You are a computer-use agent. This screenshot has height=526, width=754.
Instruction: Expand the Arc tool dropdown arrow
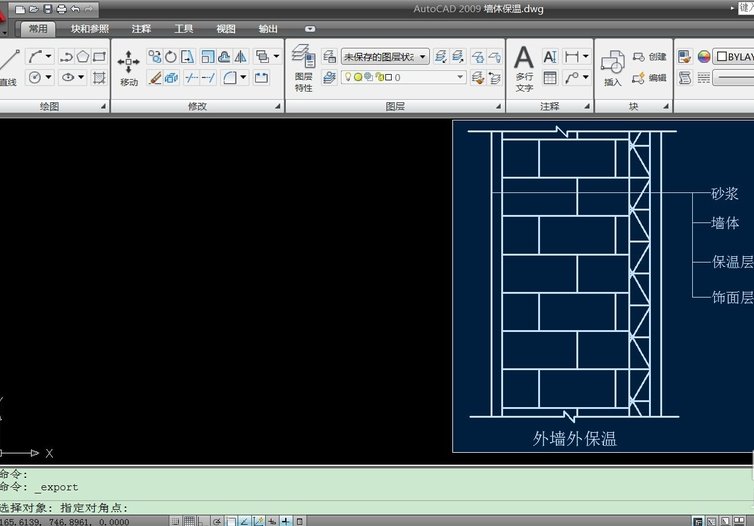(49, 57)
